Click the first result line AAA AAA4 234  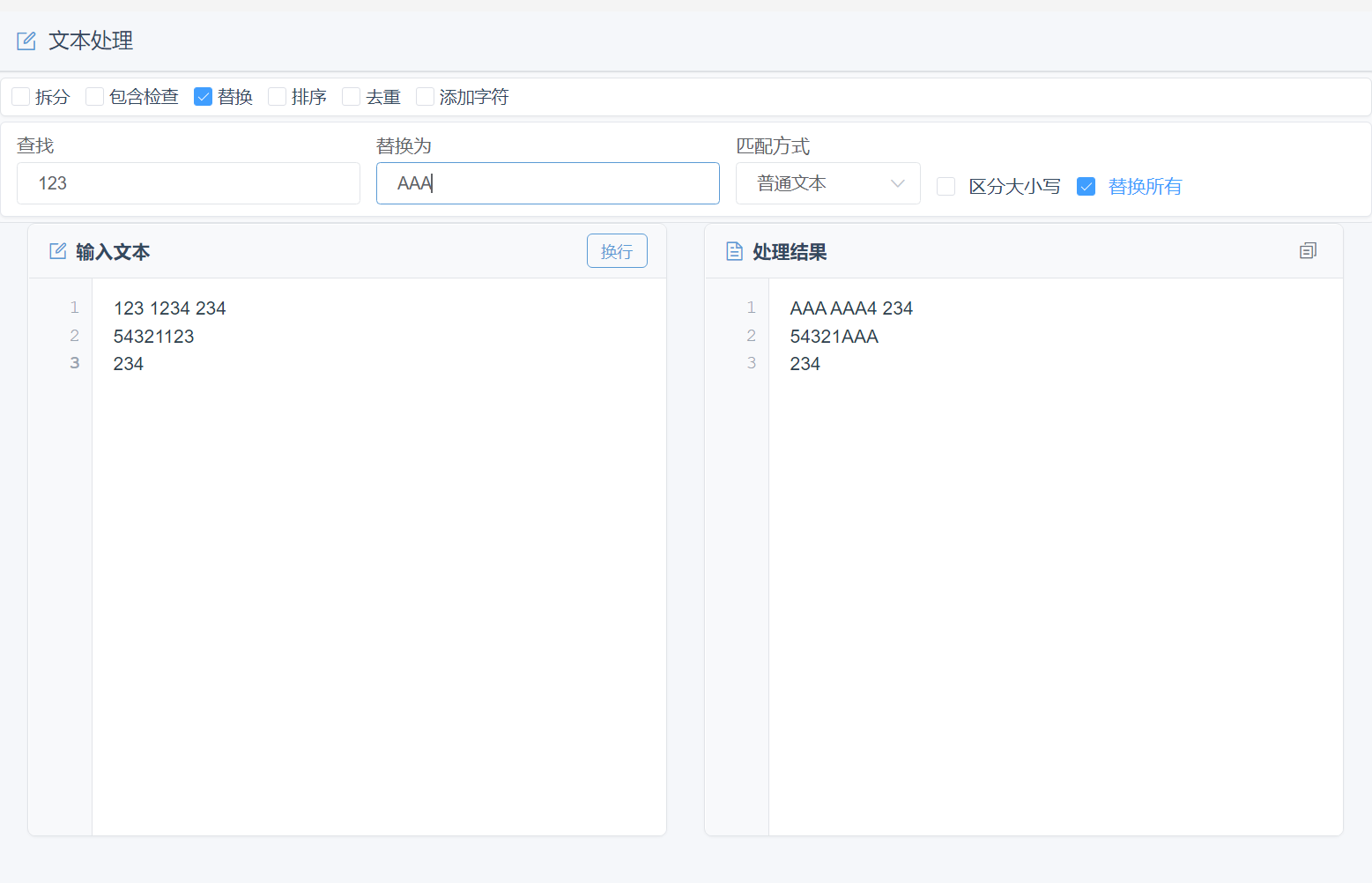851,308
